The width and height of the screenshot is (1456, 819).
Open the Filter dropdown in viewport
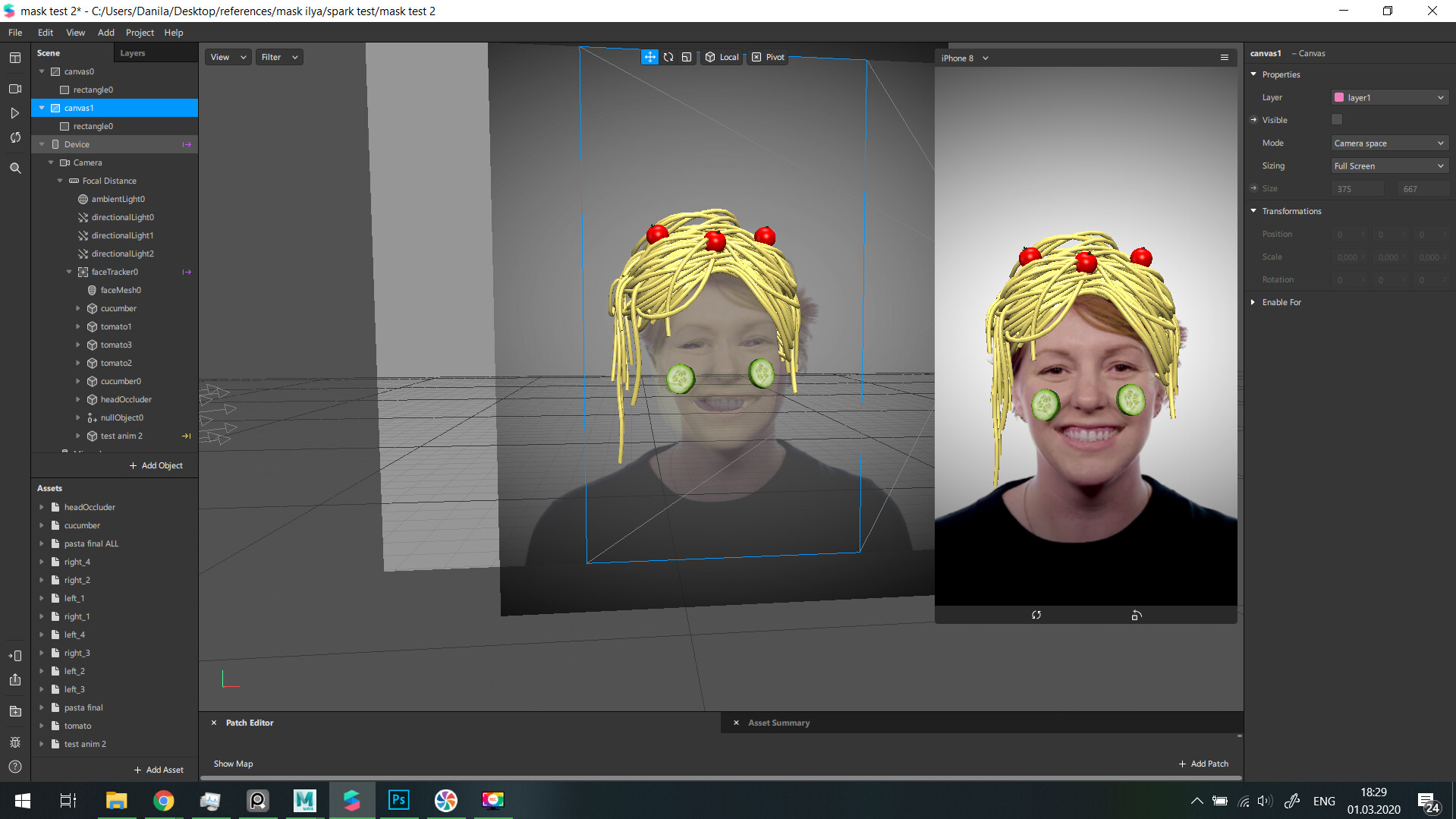point(279,57)
